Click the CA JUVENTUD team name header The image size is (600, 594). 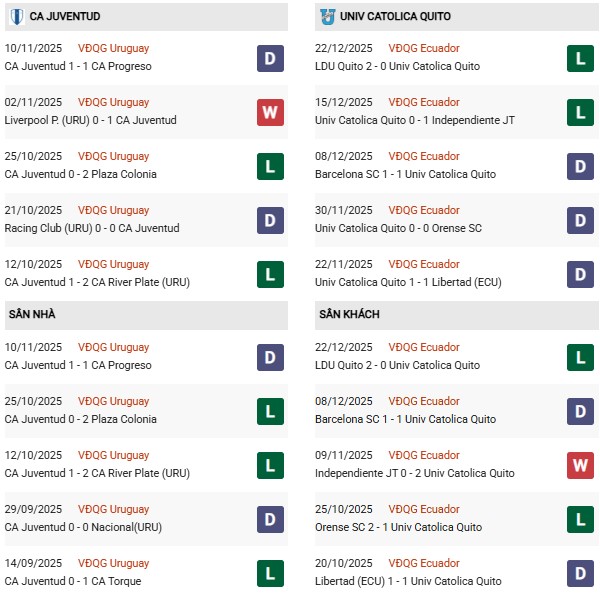coord(66,16)
